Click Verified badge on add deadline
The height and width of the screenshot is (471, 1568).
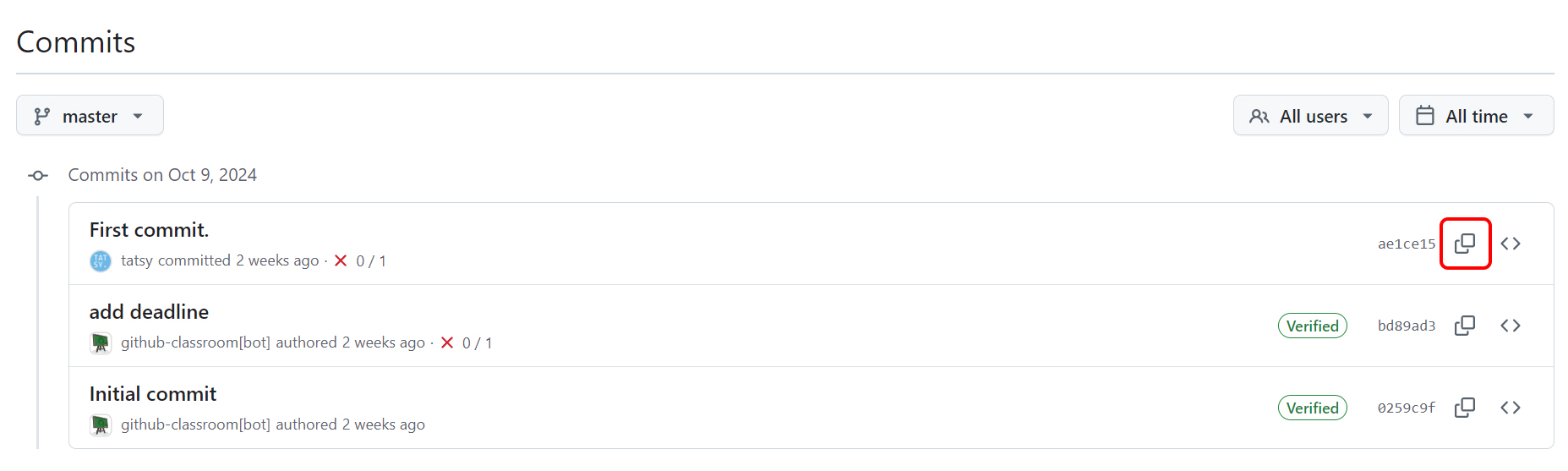(1312, 326)
